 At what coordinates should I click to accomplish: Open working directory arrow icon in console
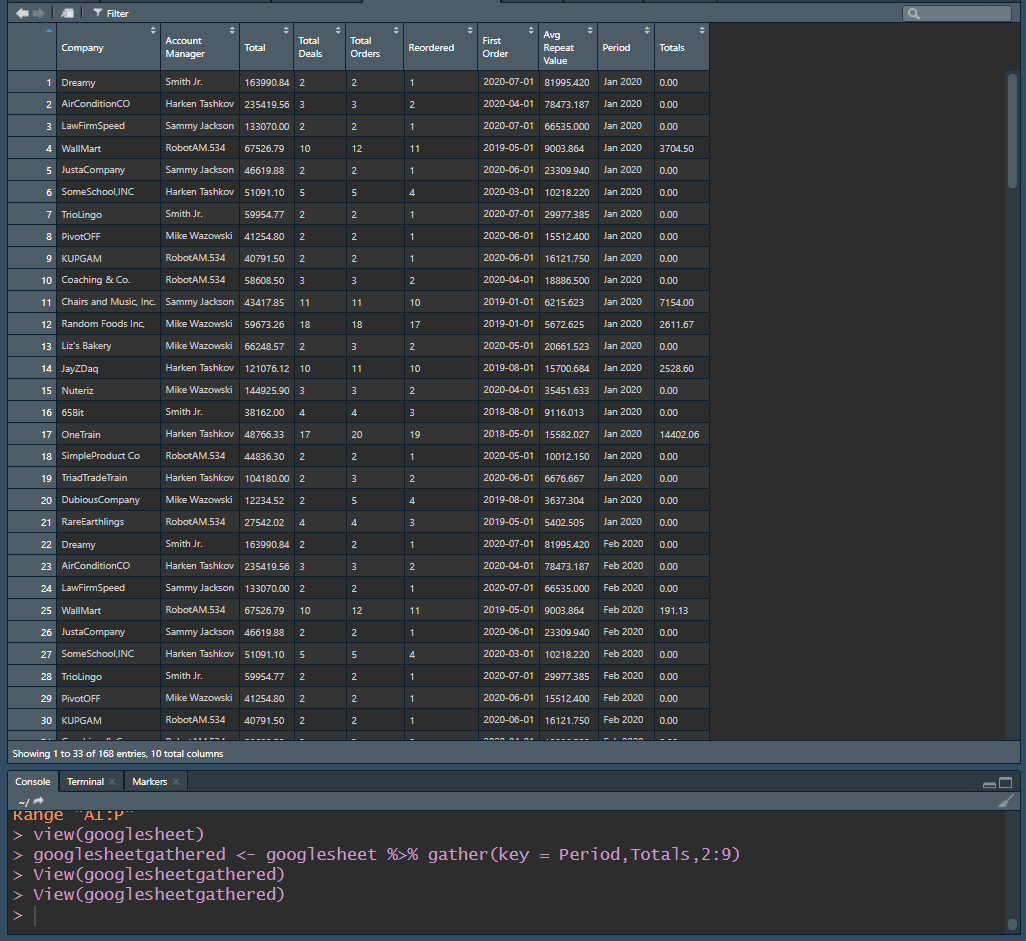tap(38, 801)
